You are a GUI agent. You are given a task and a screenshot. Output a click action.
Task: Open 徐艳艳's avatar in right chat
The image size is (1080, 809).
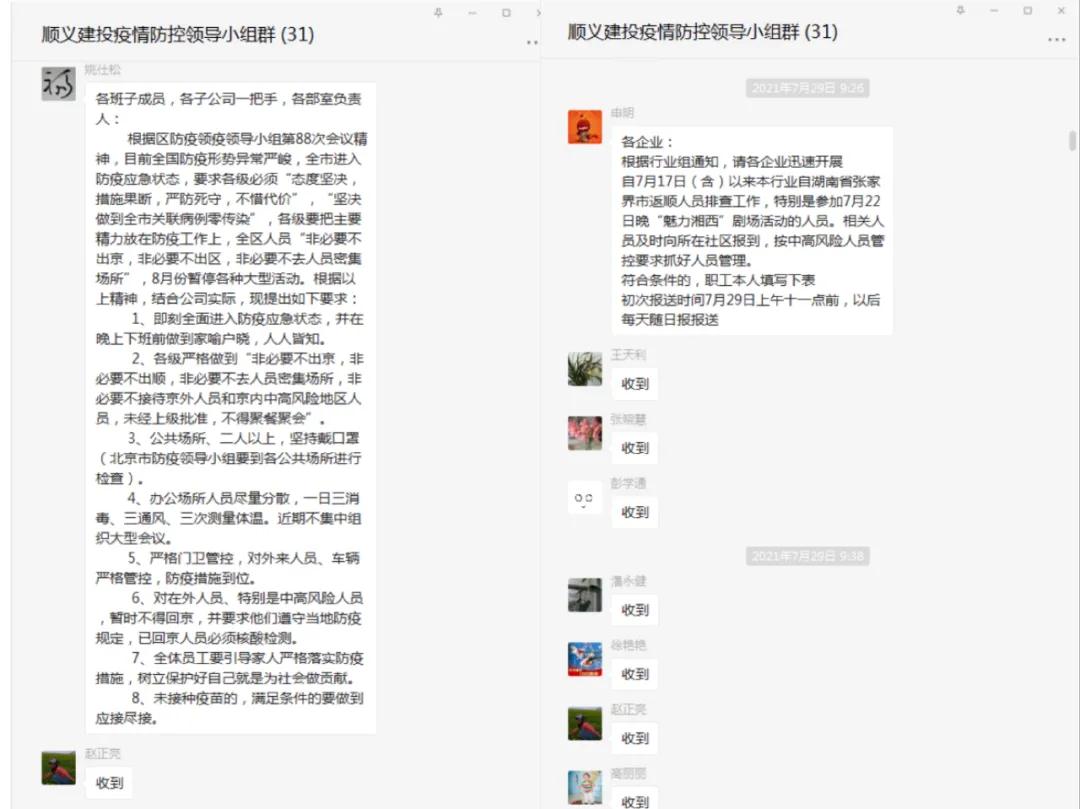pyautogui.click(x=585, y=659)
